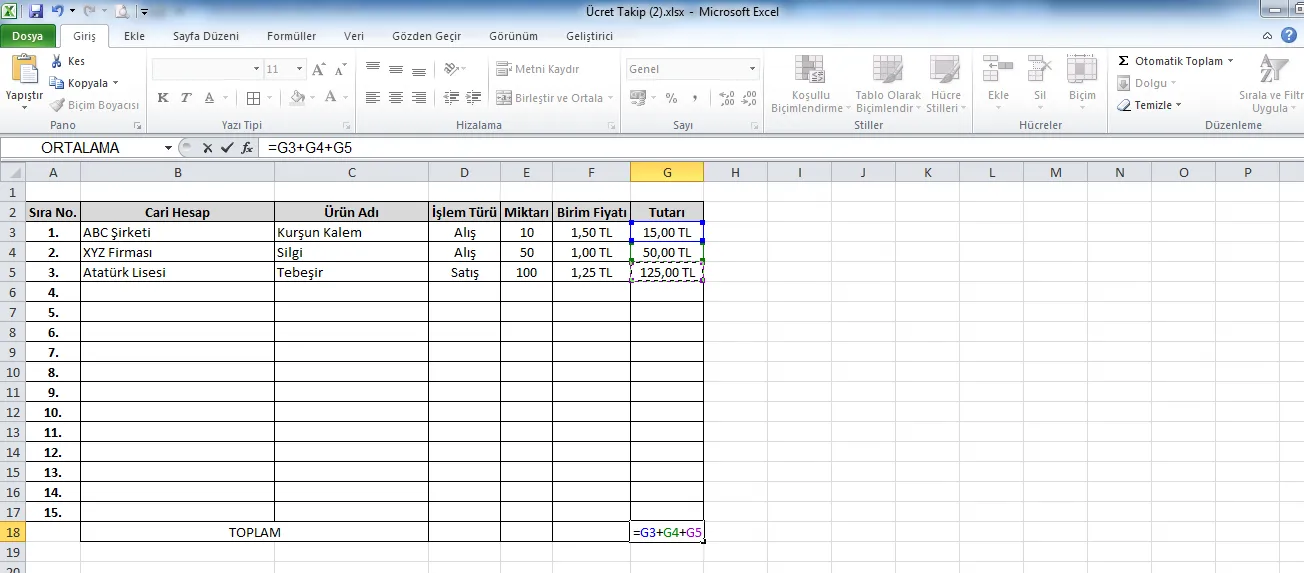Click the Otomatik Toplam sigma icon
This screenshot has width=1304, height=573.
coord(1124,61)
